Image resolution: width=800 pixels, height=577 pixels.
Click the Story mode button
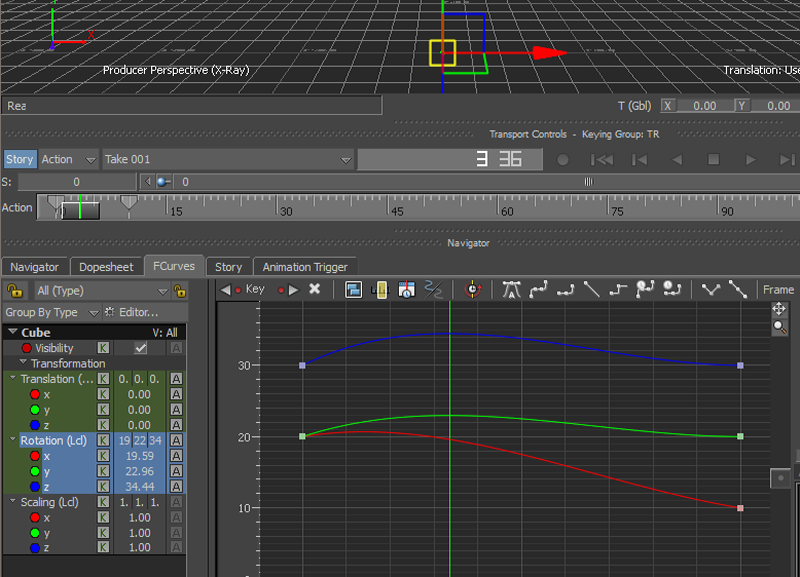tap(19, 159)
